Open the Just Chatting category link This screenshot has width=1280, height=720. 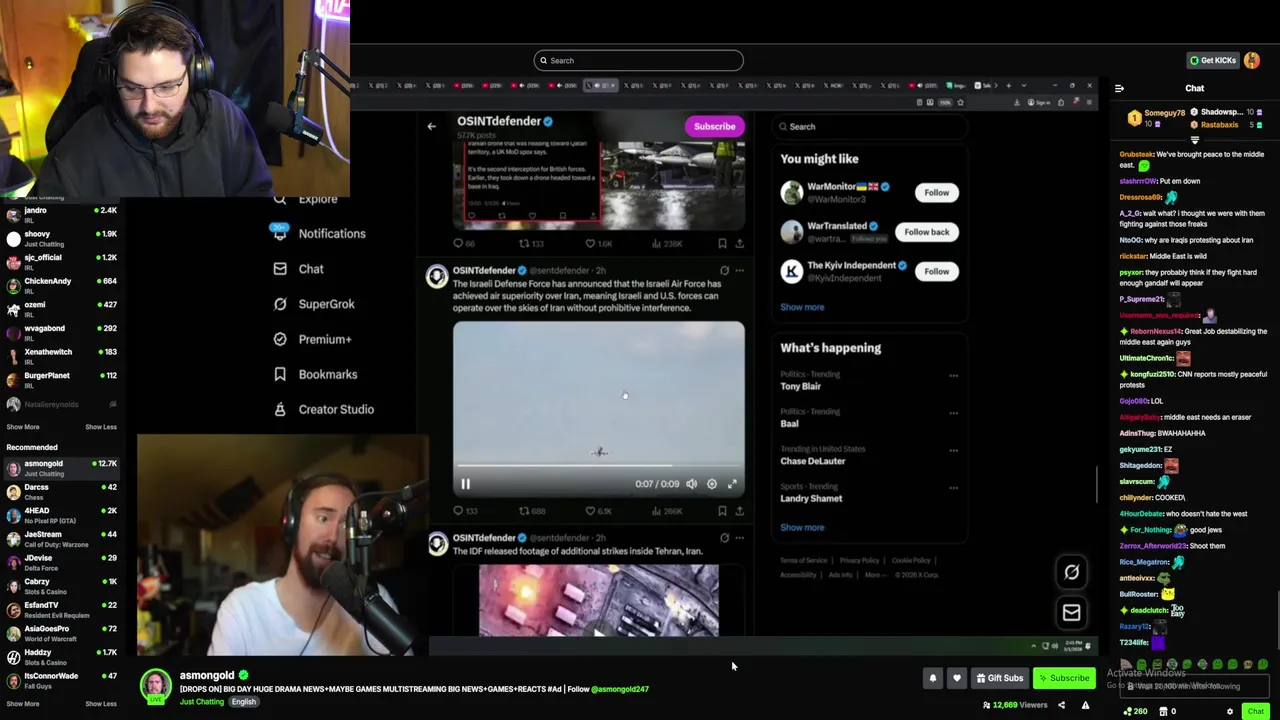tap(202, 702)
